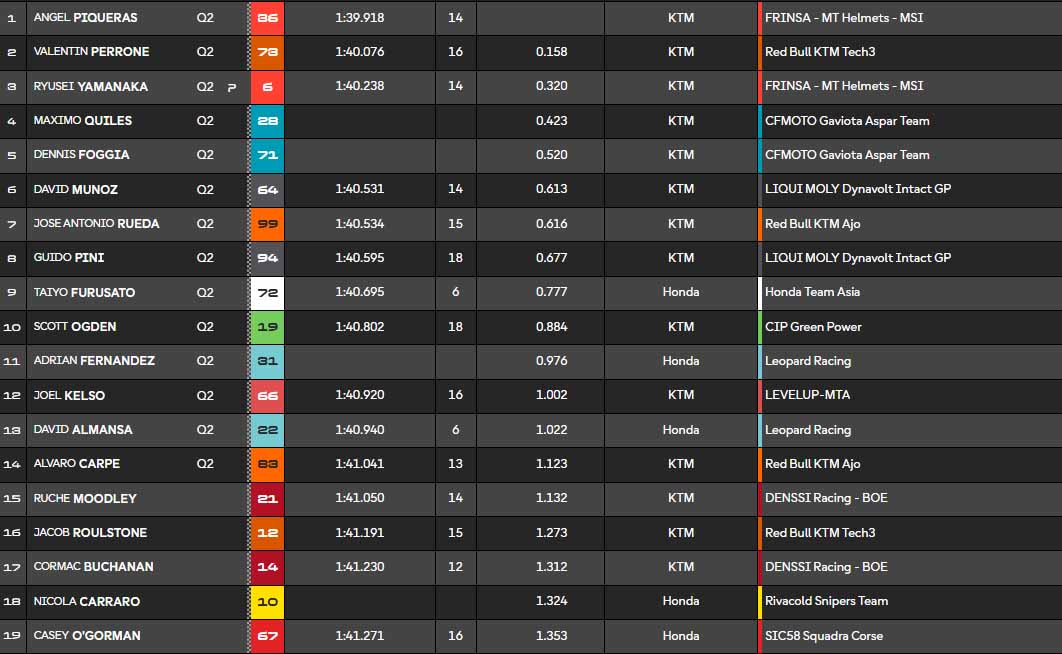Select the SIC58 Squadra Corse team
The width and height of the screenshot is (1062, 654).
tap(824, 636)
